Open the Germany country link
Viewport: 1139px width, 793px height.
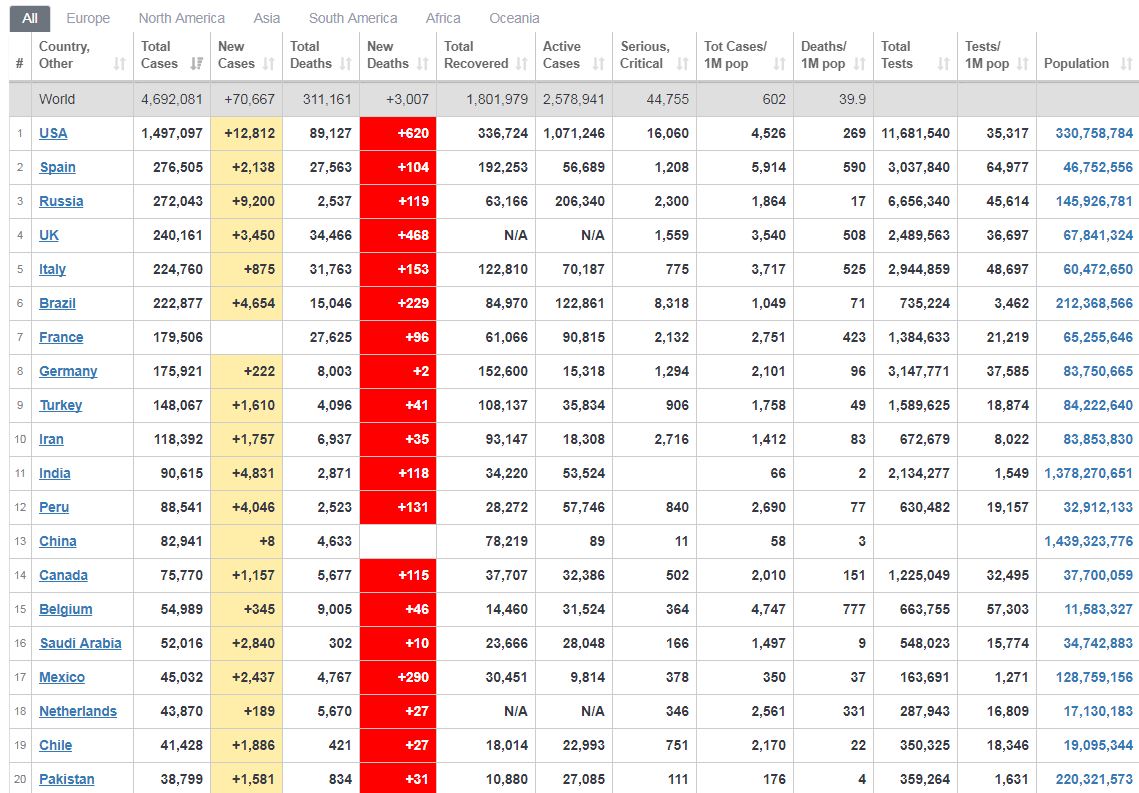click(x=68, y=371)
